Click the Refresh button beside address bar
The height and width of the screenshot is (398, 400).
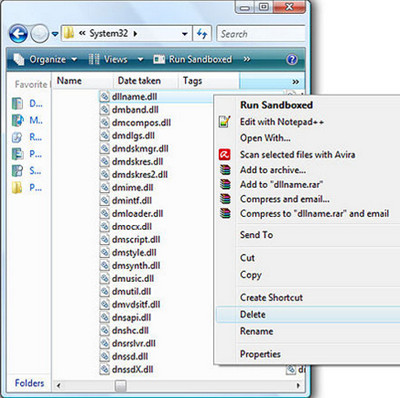click(202, 34)
